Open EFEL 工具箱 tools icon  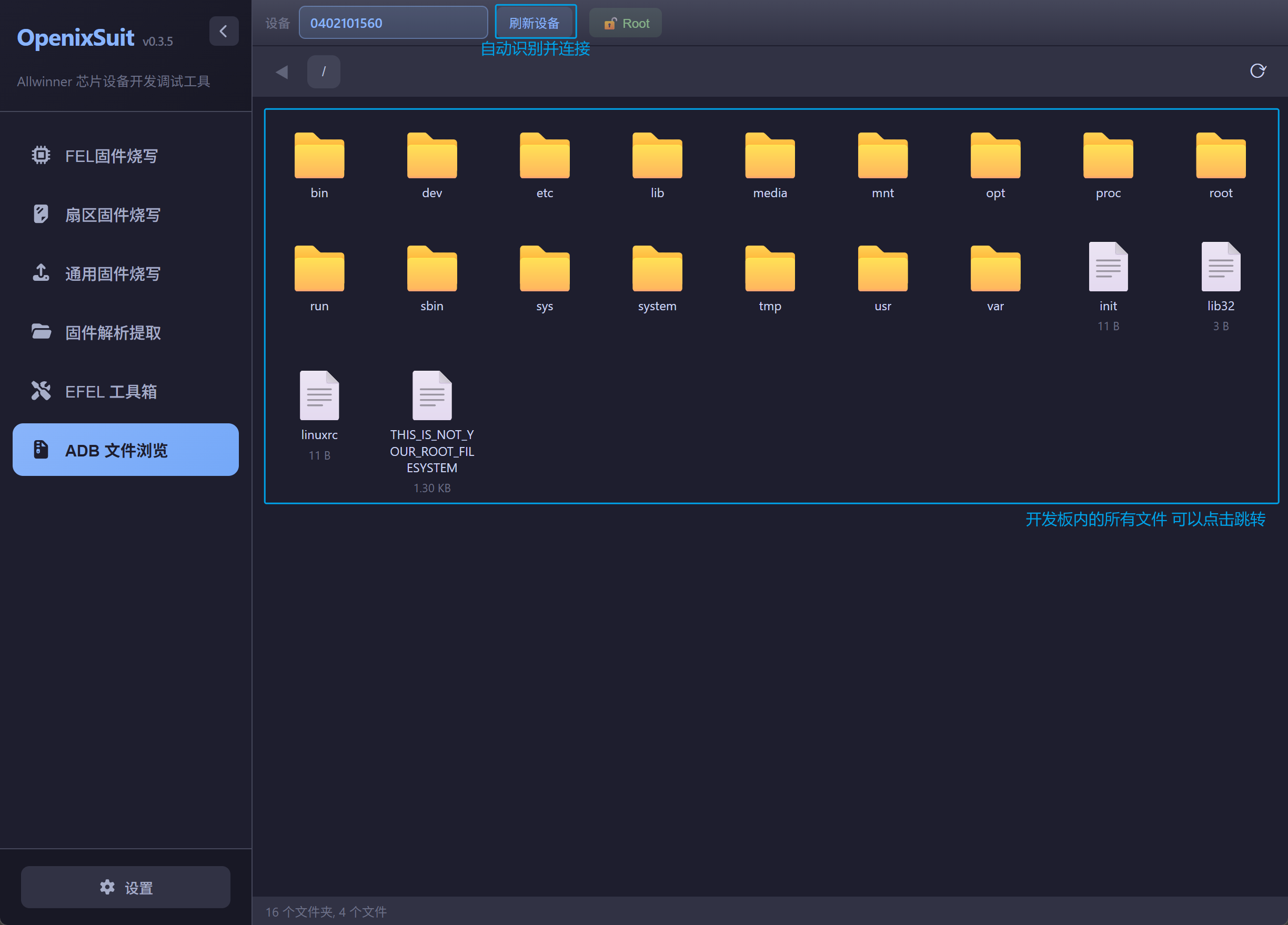[x=41, y=391]
